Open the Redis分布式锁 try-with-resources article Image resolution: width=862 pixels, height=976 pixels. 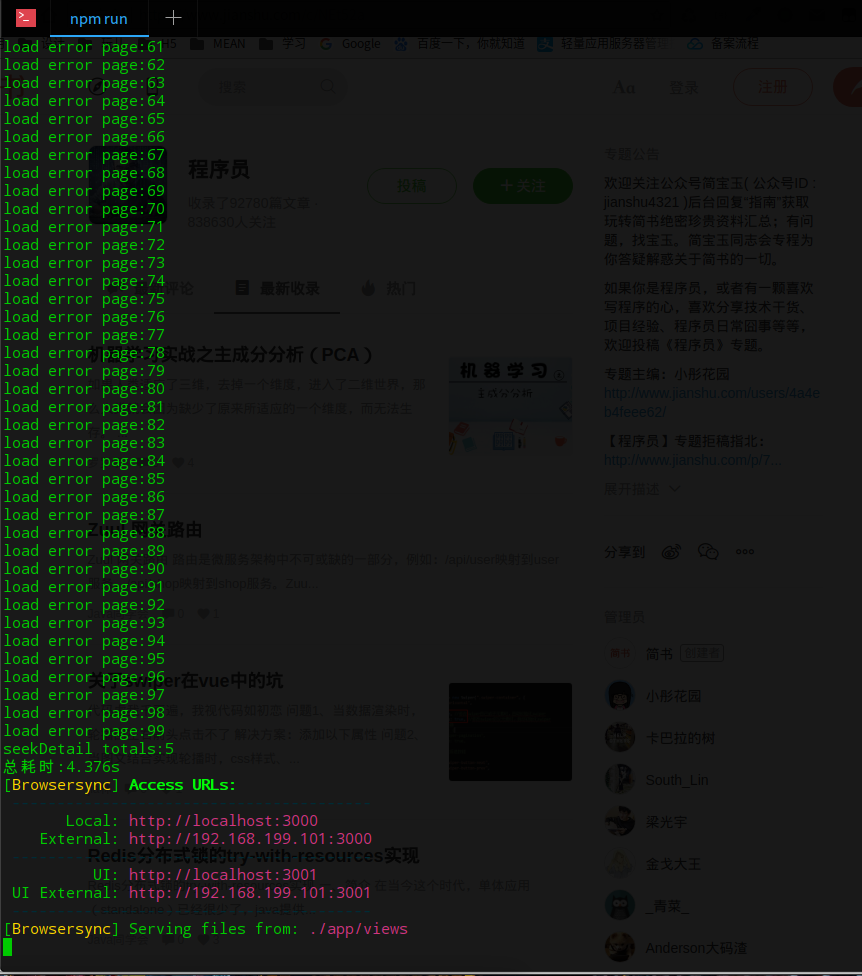253,856
